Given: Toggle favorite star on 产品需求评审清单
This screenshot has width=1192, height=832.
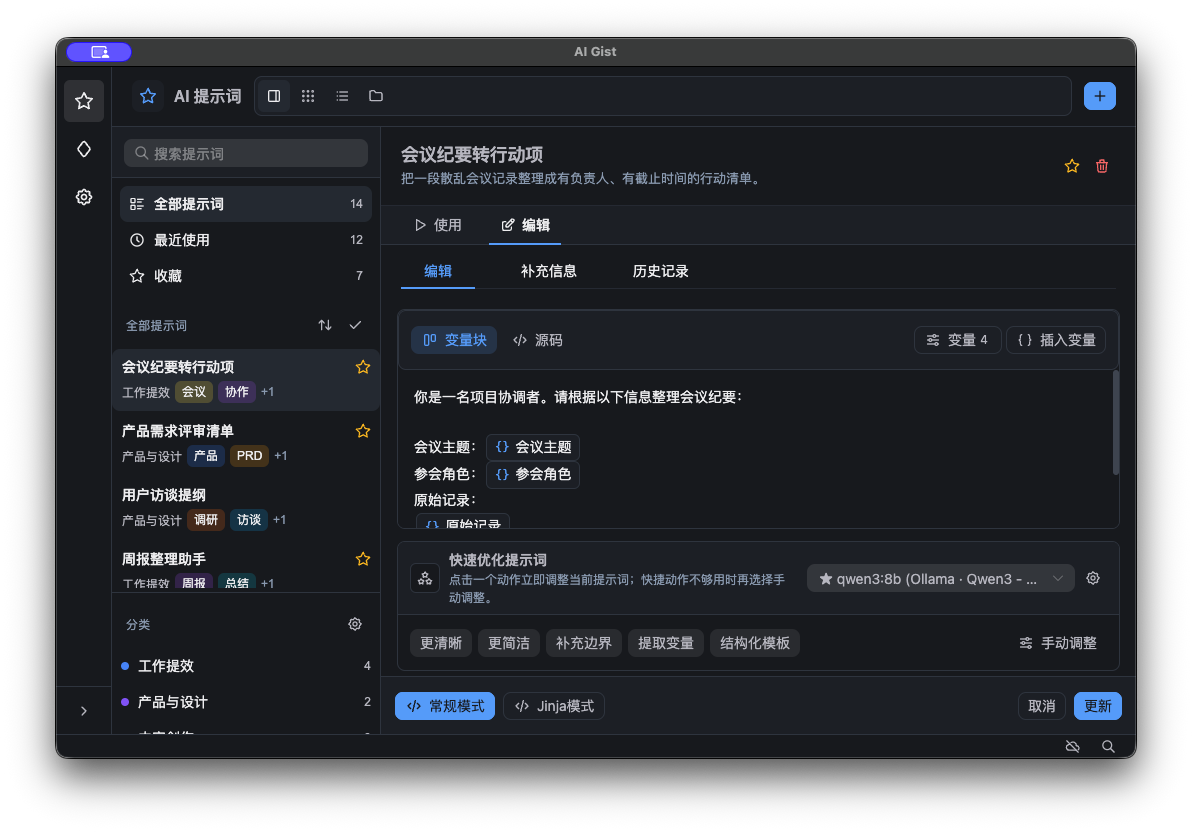Looking at the screenshot, I should click(363, 431).
